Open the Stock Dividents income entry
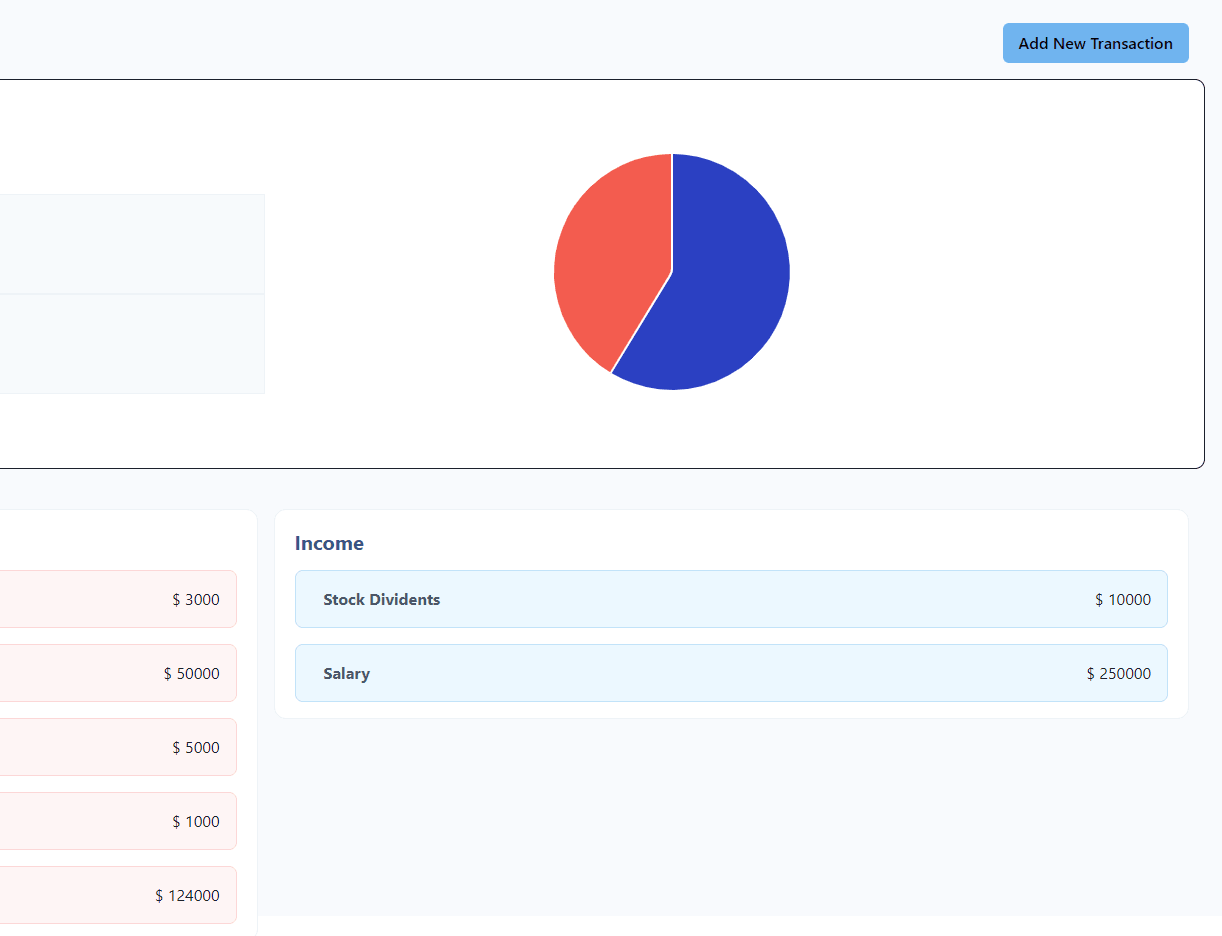 pyautogui.click(x=731, y=599)
